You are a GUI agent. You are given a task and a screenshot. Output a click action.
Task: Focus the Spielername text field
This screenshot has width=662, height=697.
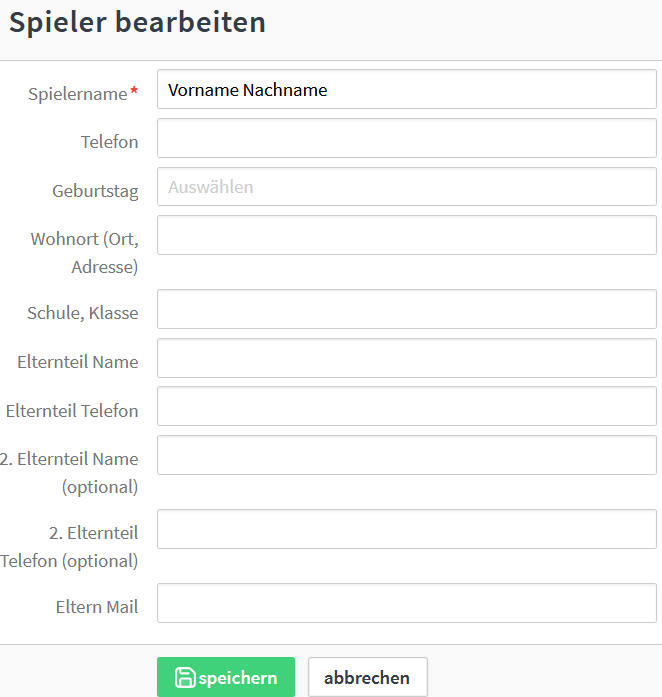tap(406, 90)
